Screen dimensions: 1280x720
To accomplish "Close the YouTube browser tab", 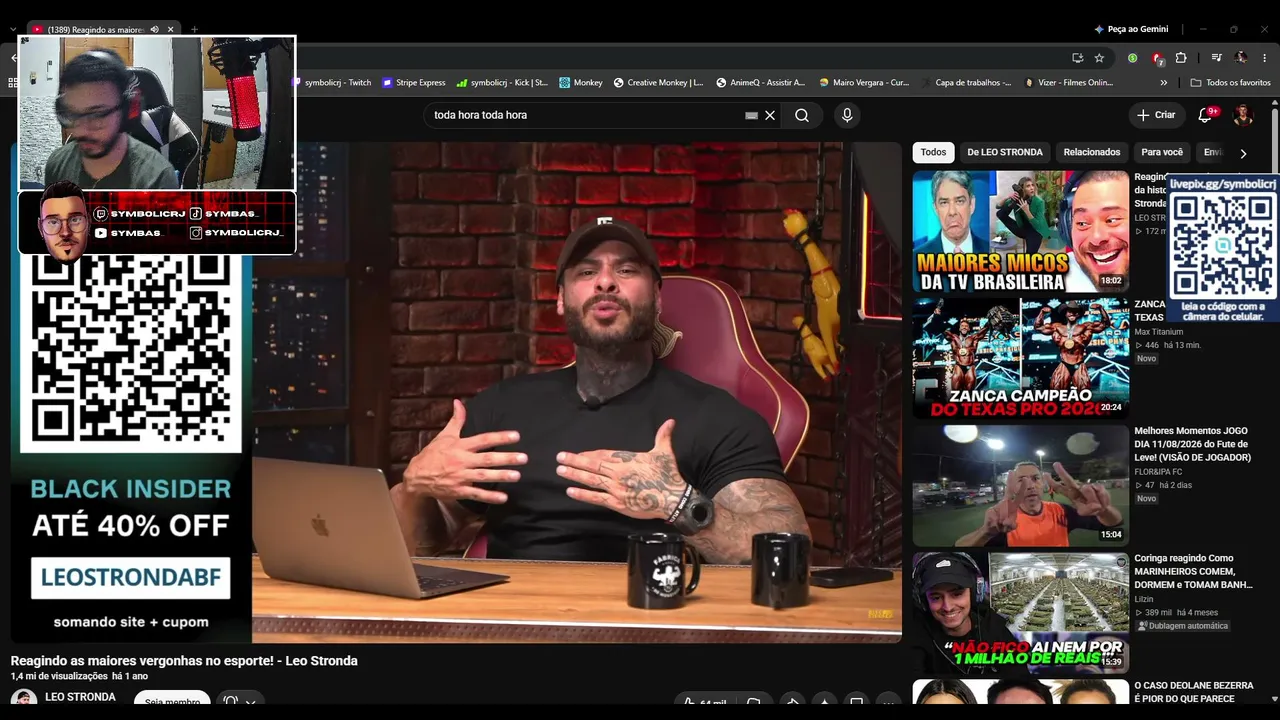I will click(171, 30).
